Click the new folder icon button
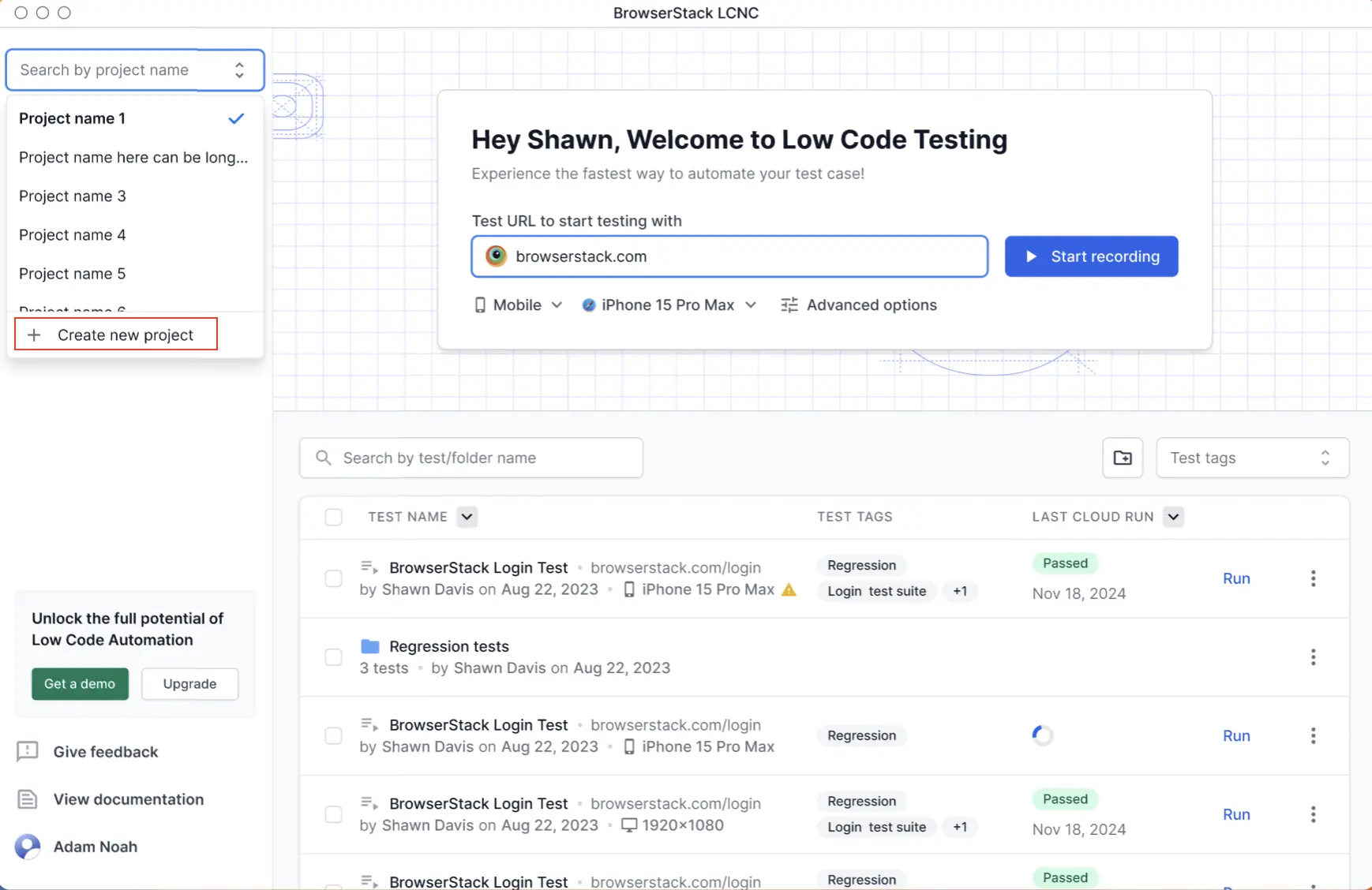 tap(1122, 458)
